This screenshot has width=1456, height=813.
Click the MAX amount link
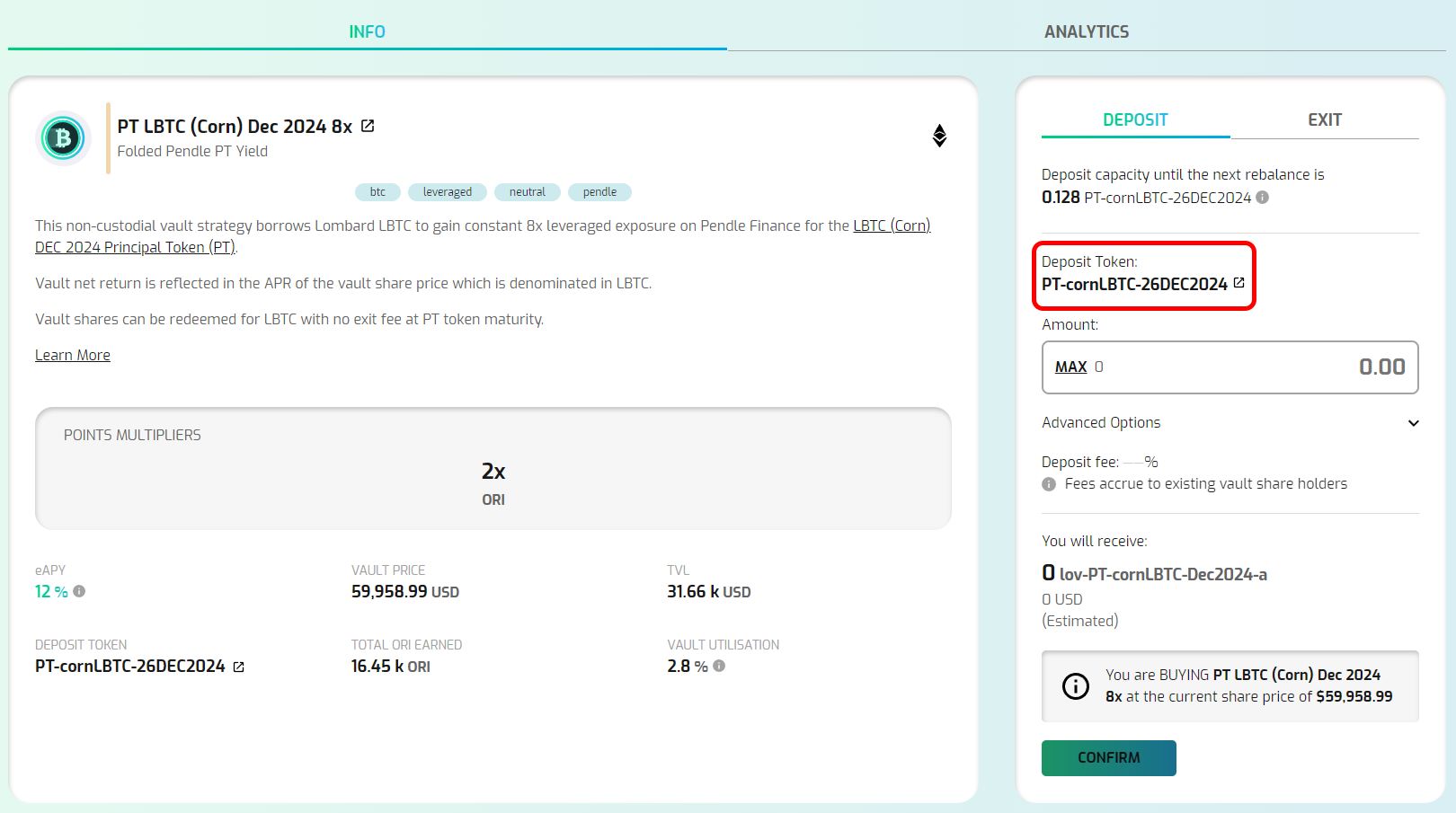1070,367
